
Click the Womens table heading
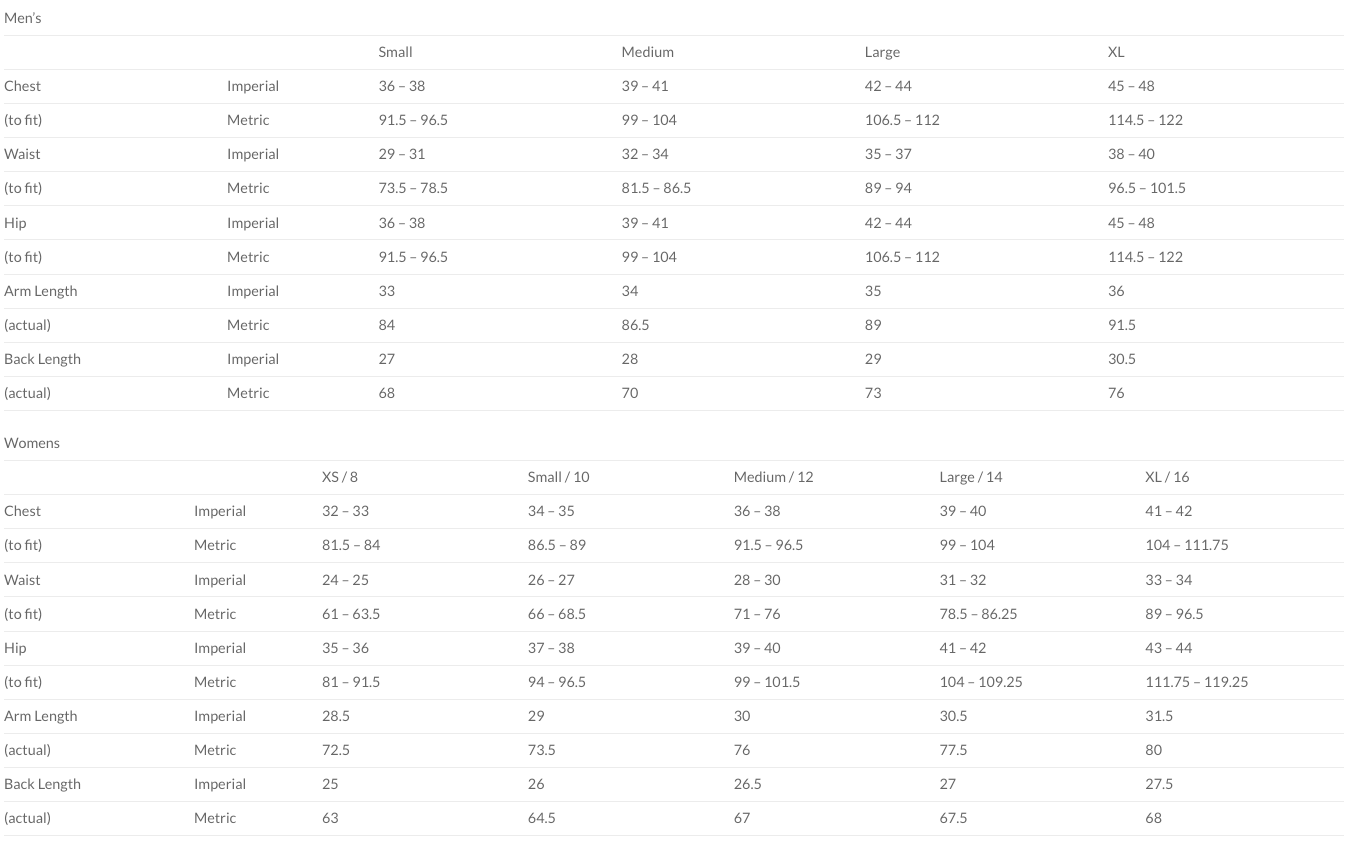click(x=32, y=443)
